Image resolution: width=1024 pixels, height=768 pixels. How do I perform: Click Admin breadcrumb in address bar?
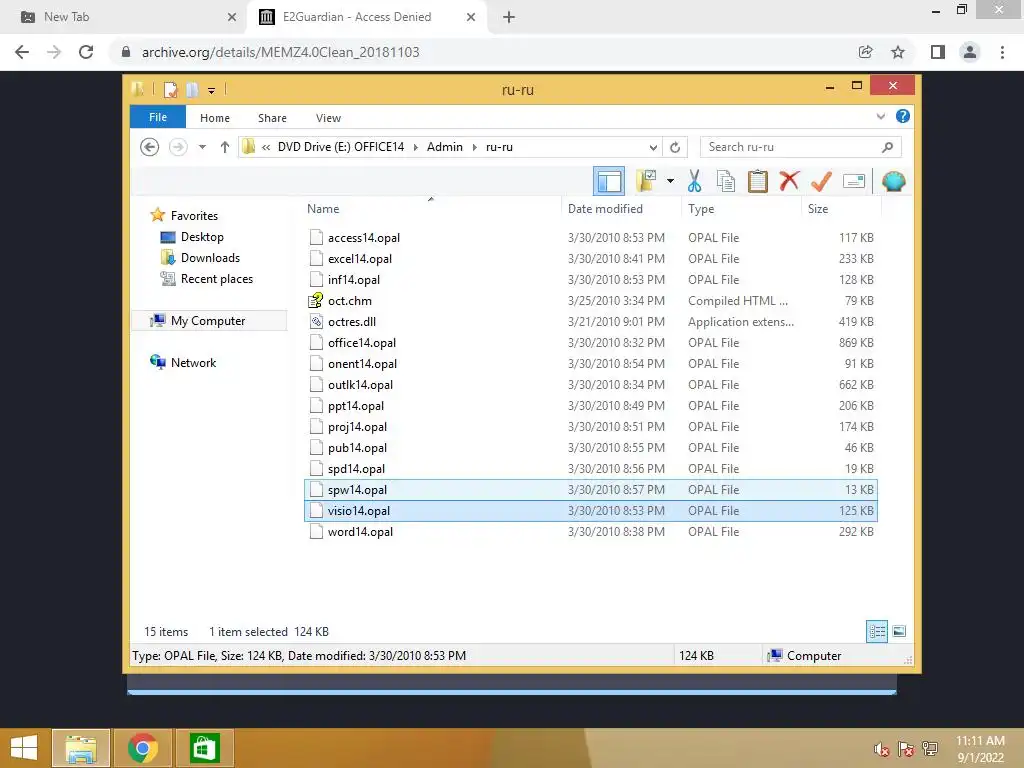[x=445, y=147]
